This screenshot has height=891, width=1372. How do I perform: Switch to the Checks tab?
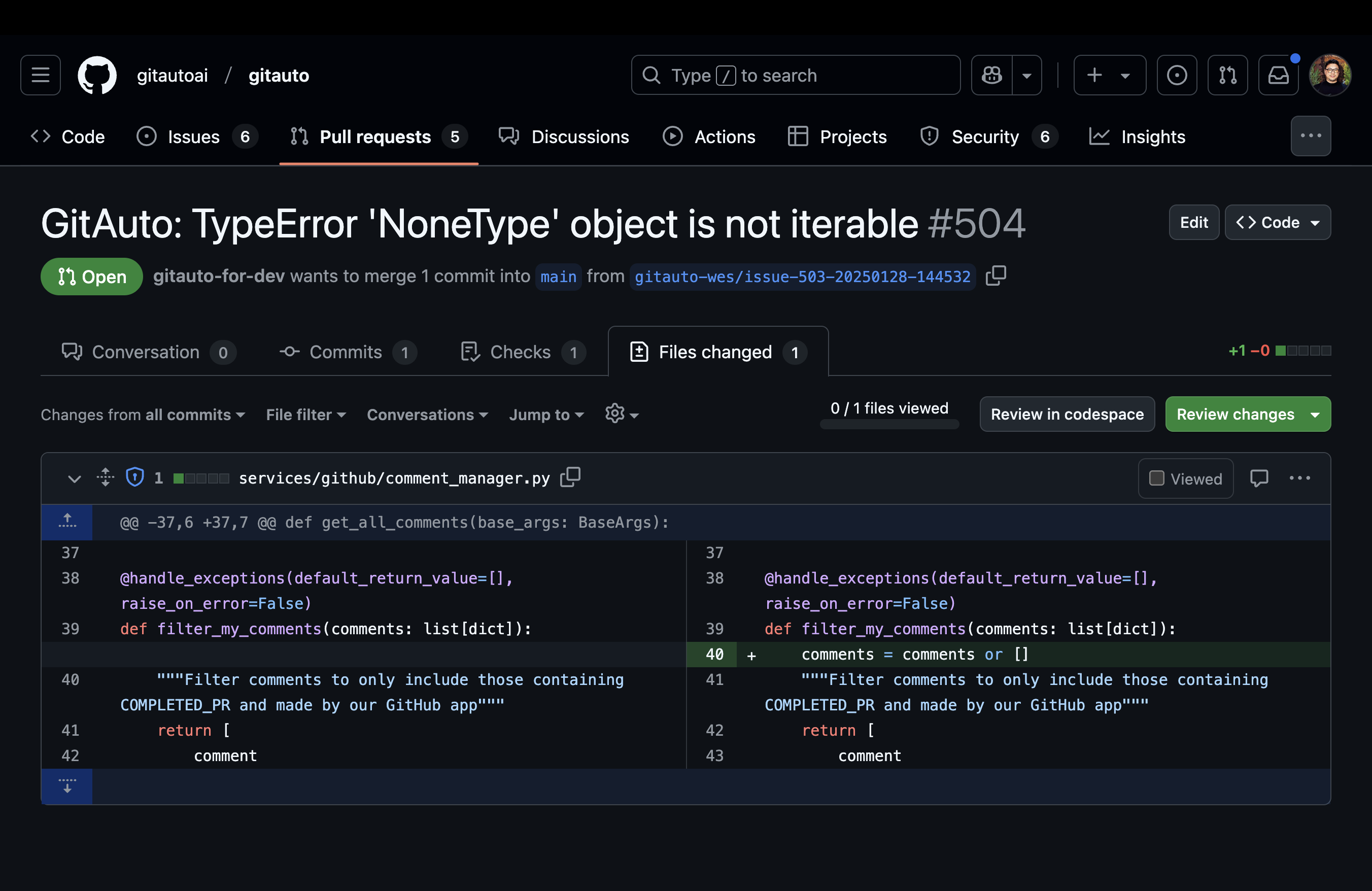(523, 352)
